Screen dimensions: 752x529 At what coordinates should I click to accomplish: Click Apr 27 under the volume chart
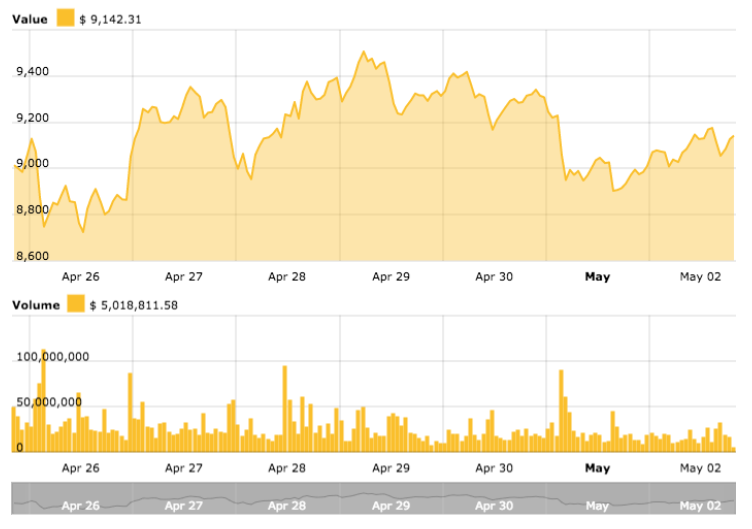(x=184, y=468)
